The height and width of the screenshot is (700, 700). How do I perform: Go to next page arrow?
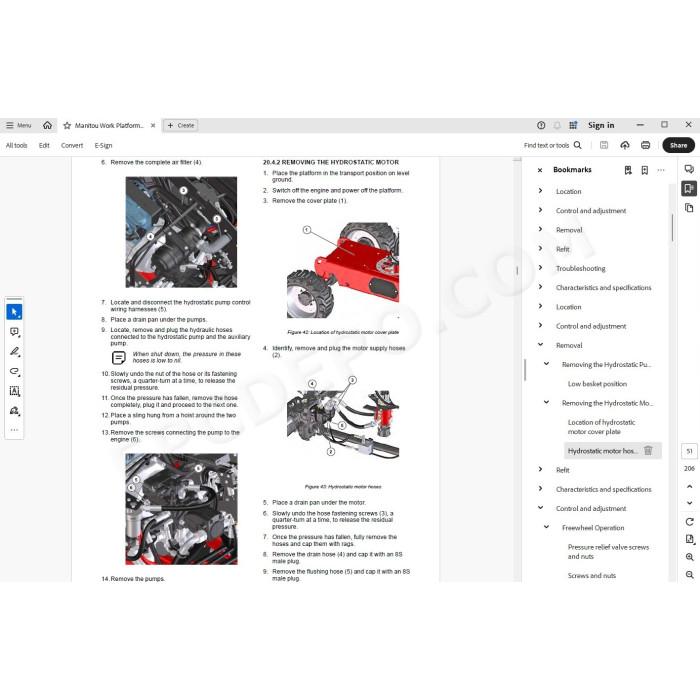(x=689, y=503)
